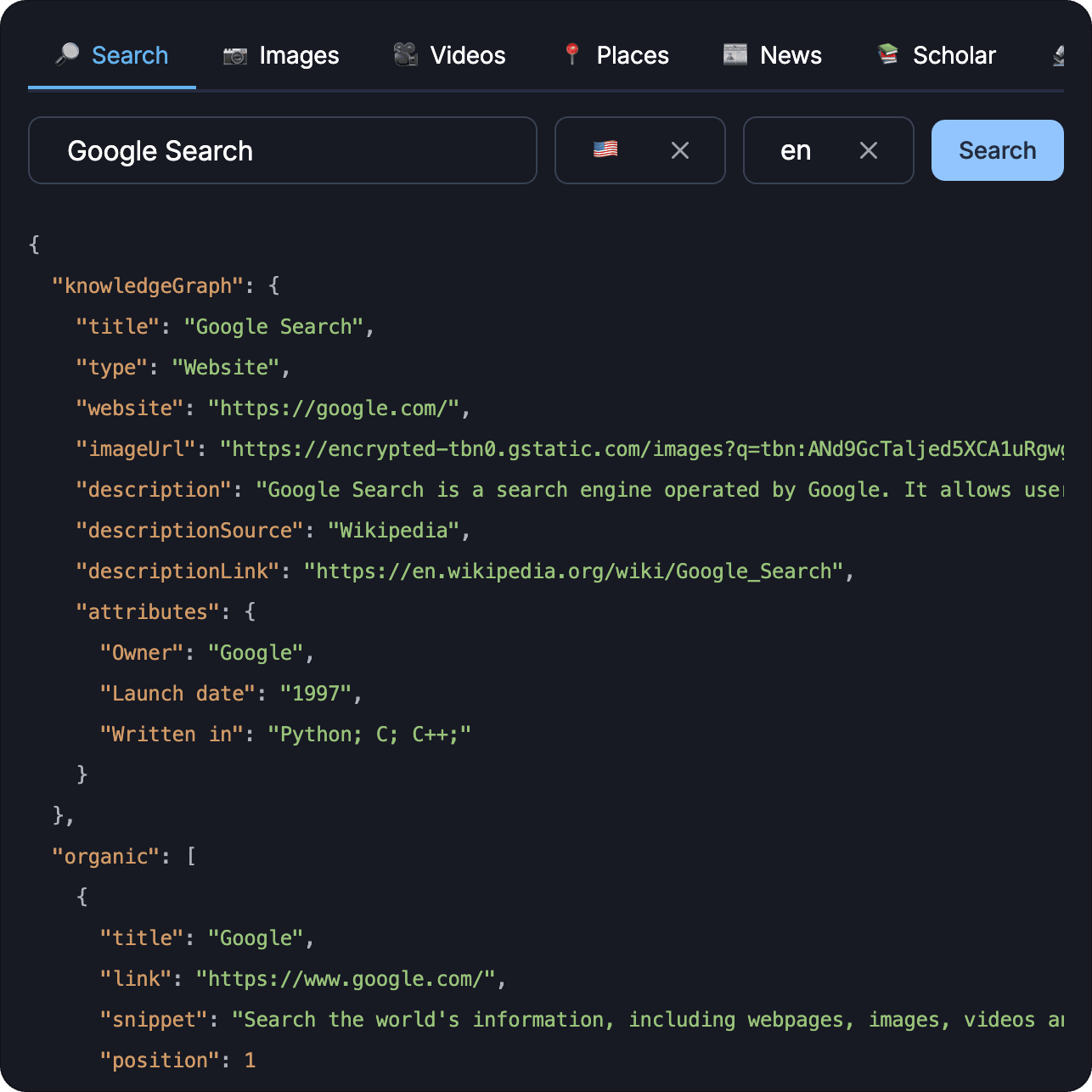Screen dimensions: 1092x1092
Task: Click the magnifying glass icon on Search tab
Action: (x=67, y=54)
